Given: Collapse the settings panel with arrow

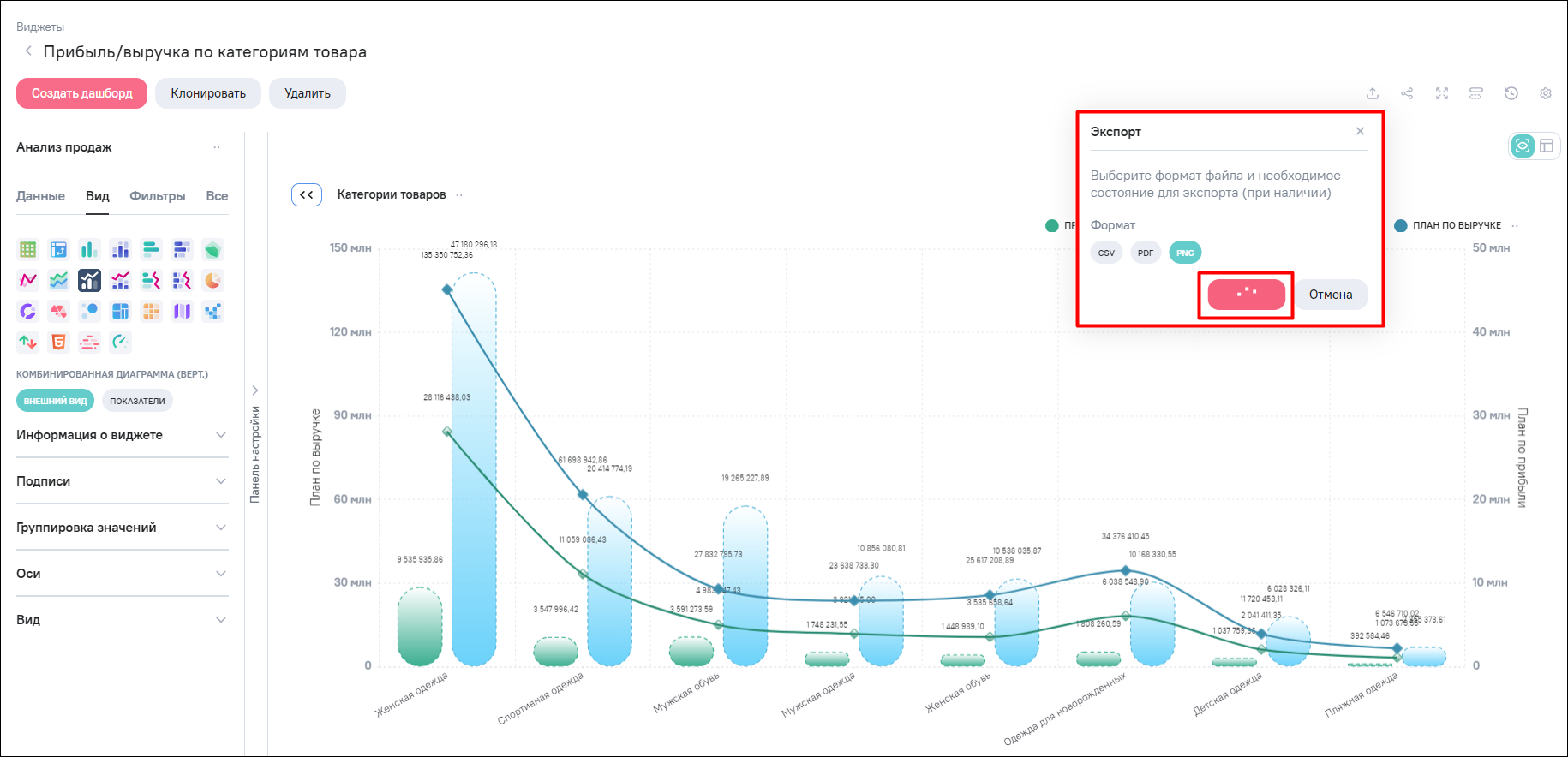Looking at the screenshot, I should [254, 390].
